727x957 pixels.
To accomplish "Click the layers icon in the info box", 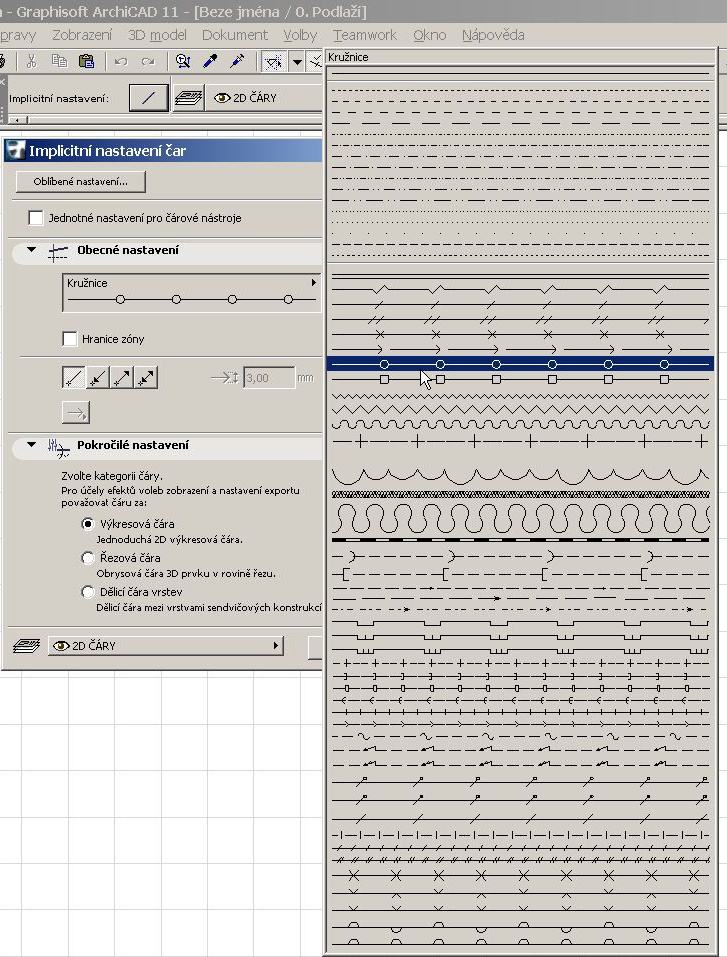I will click(188, 98).
